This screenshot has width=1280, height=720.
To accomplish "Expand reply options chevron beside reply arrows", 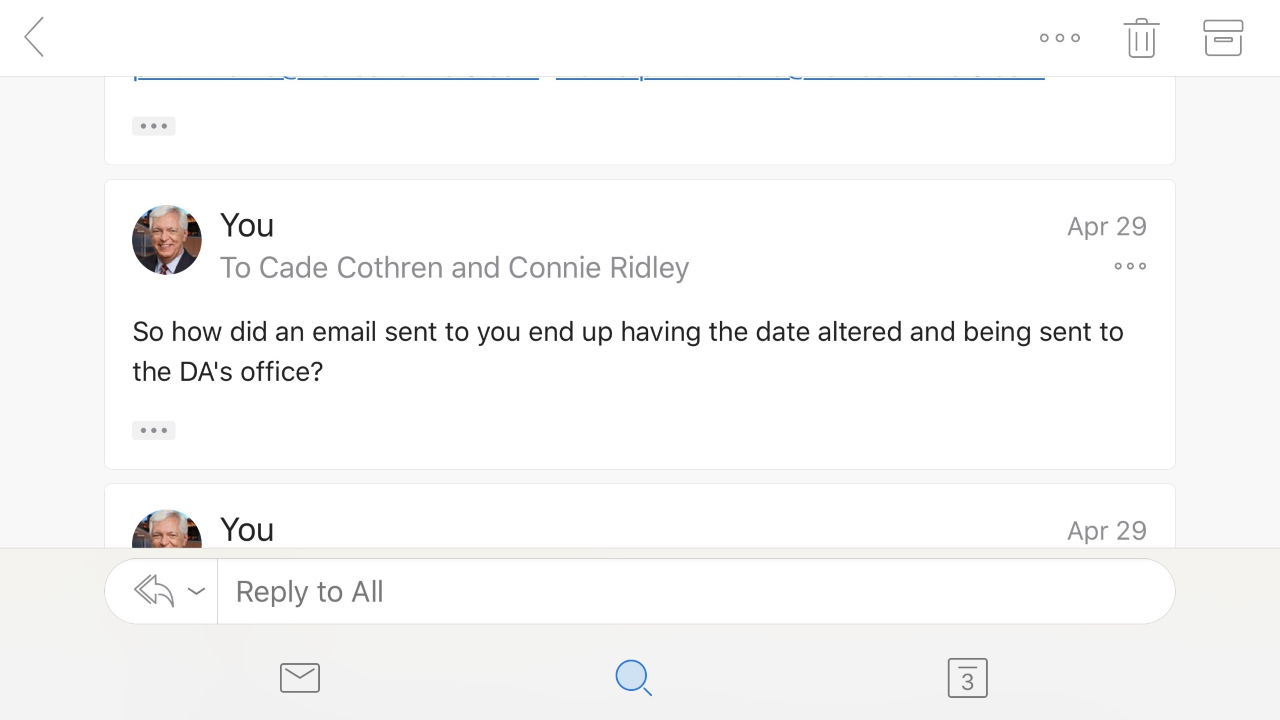I will click(x=197, y=591).
